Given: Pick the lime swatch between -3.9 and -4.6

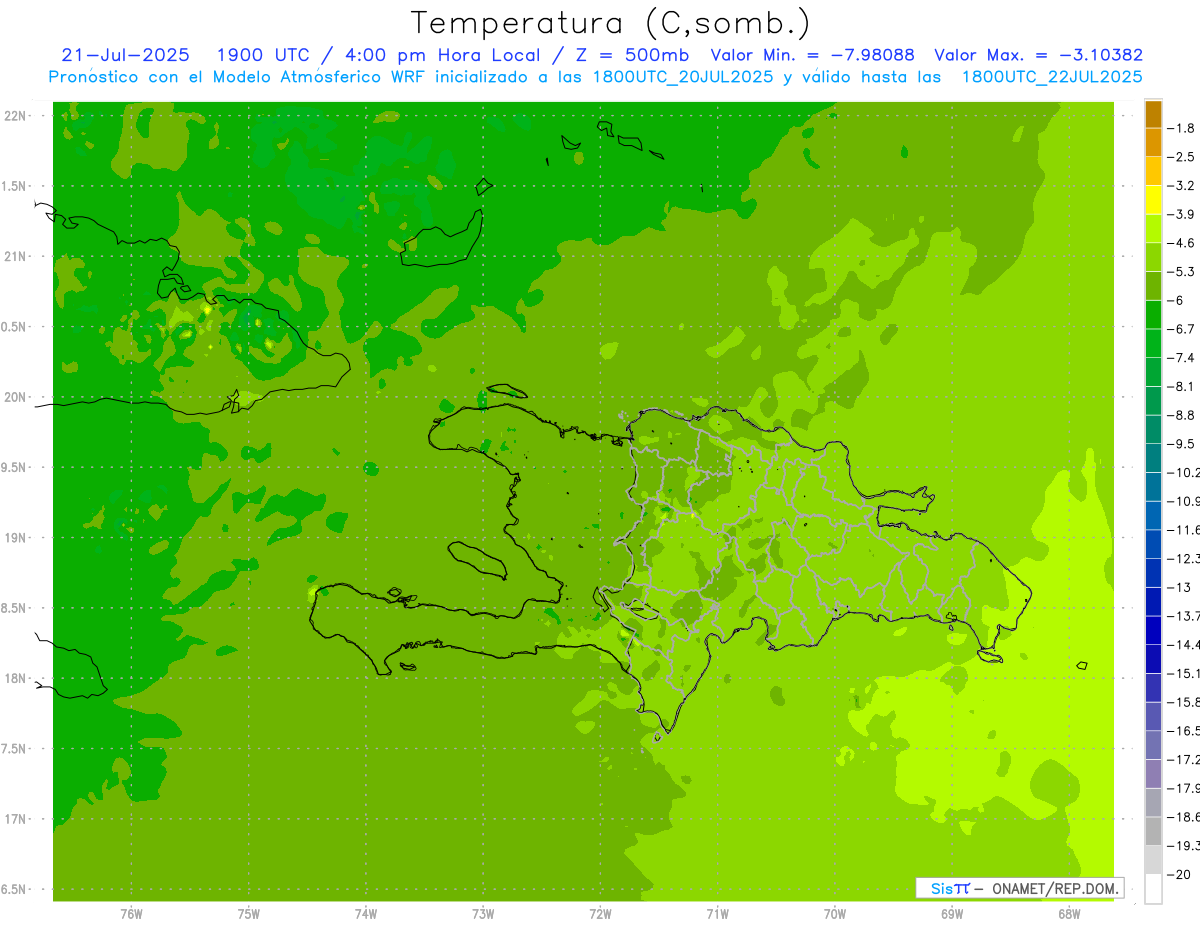Looking at the screenshot, I should 1153,229.
